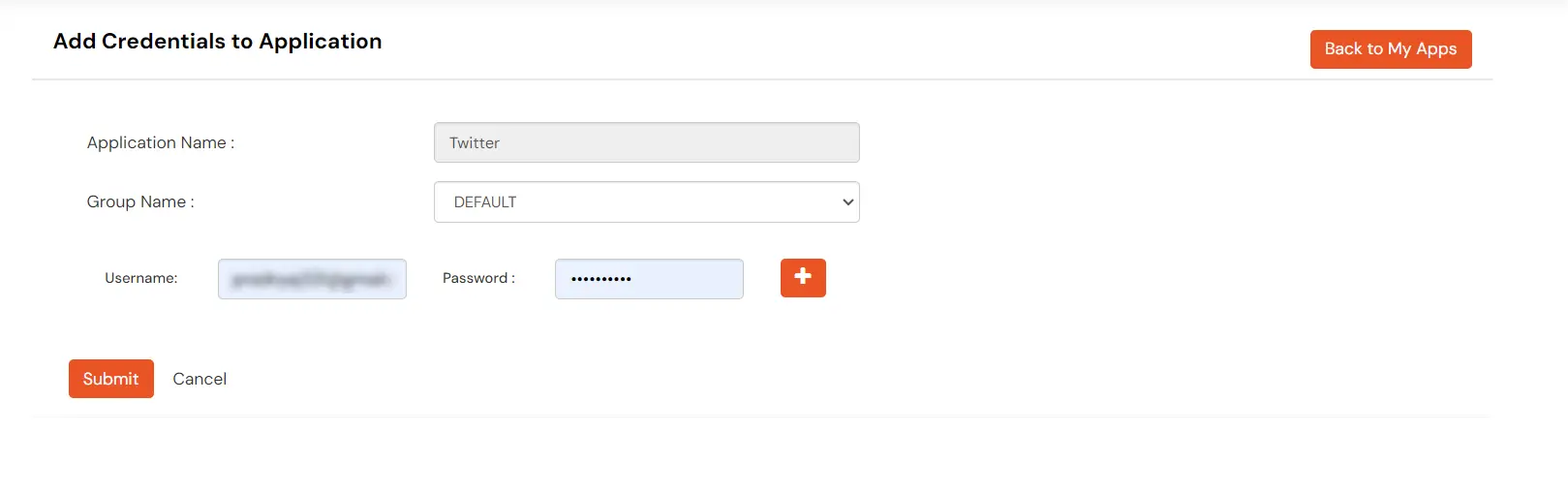The image size is (1568, 495).
Task: Focus the Username input field
Action: coord(312,279)
